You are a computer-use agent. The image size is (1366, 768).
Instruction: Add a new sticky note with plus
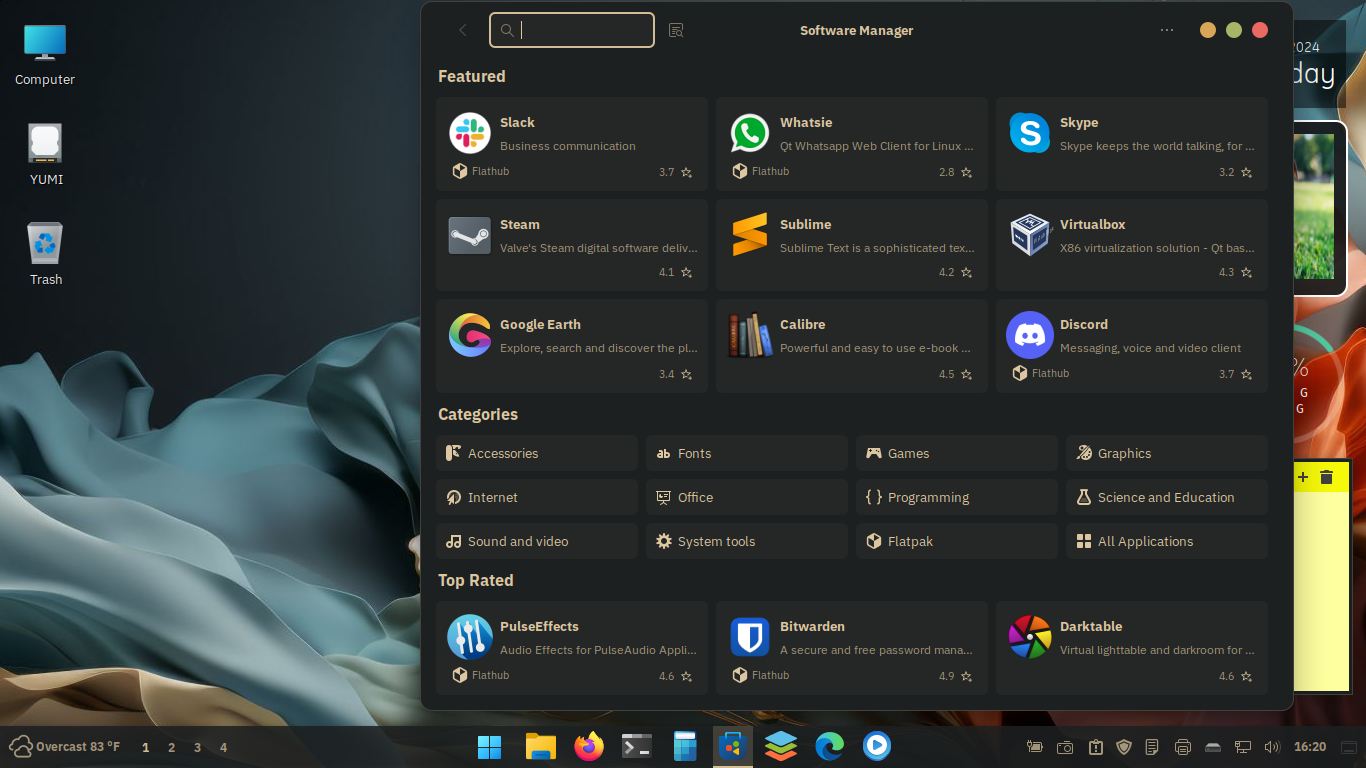tap(1303, 477)
